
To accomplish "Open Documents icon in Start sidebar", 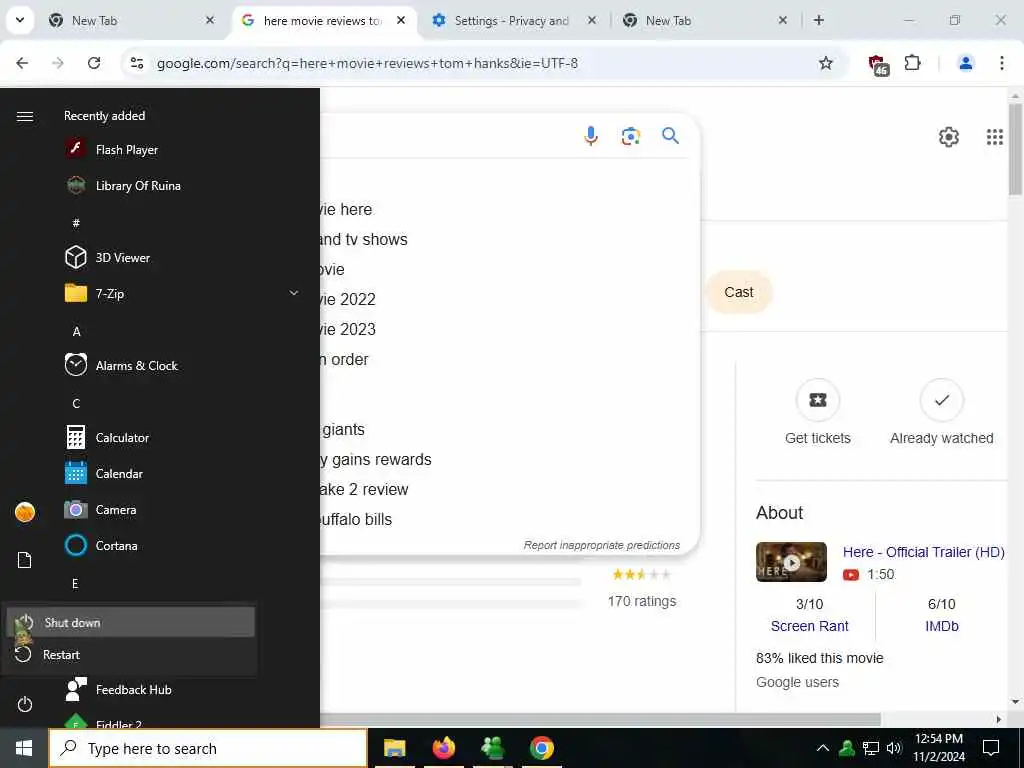I will tap(25, 560).
